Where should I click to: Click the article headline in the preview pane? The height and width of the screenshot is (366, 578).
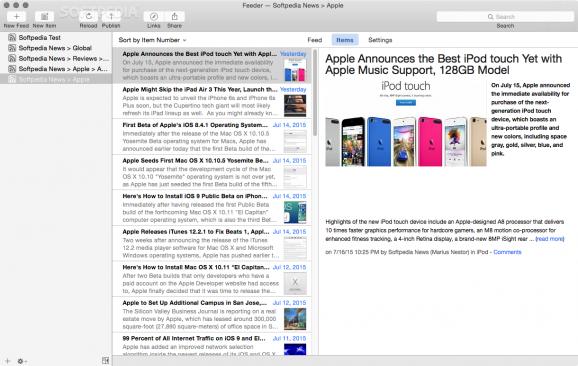tap(443, 64)
